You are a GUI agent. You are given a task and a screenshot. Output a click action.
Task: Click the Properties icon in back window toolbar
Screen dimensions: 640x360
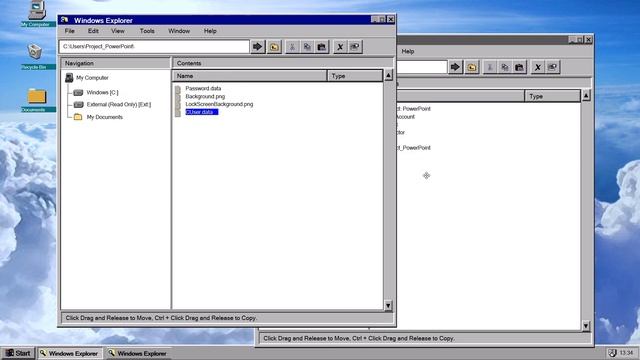pyautogui.click(x=552, y=67)
